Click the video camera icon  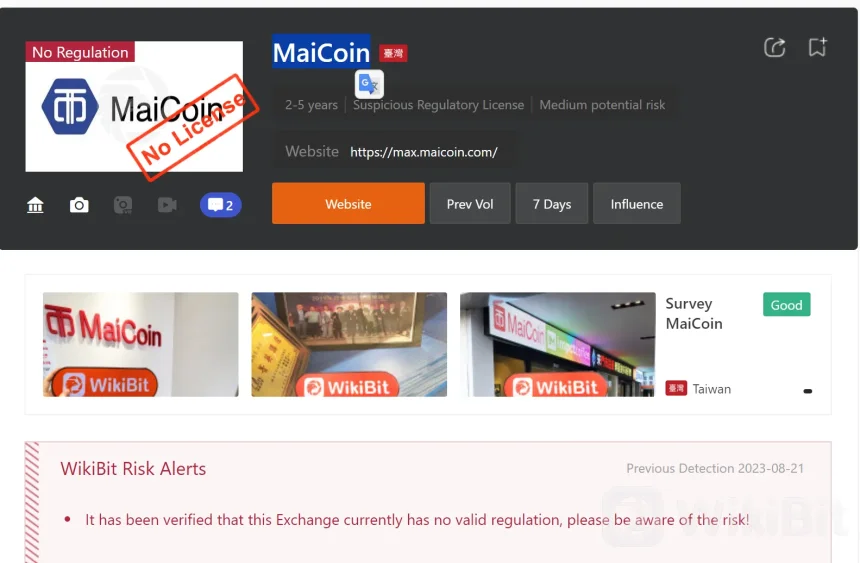167,205
